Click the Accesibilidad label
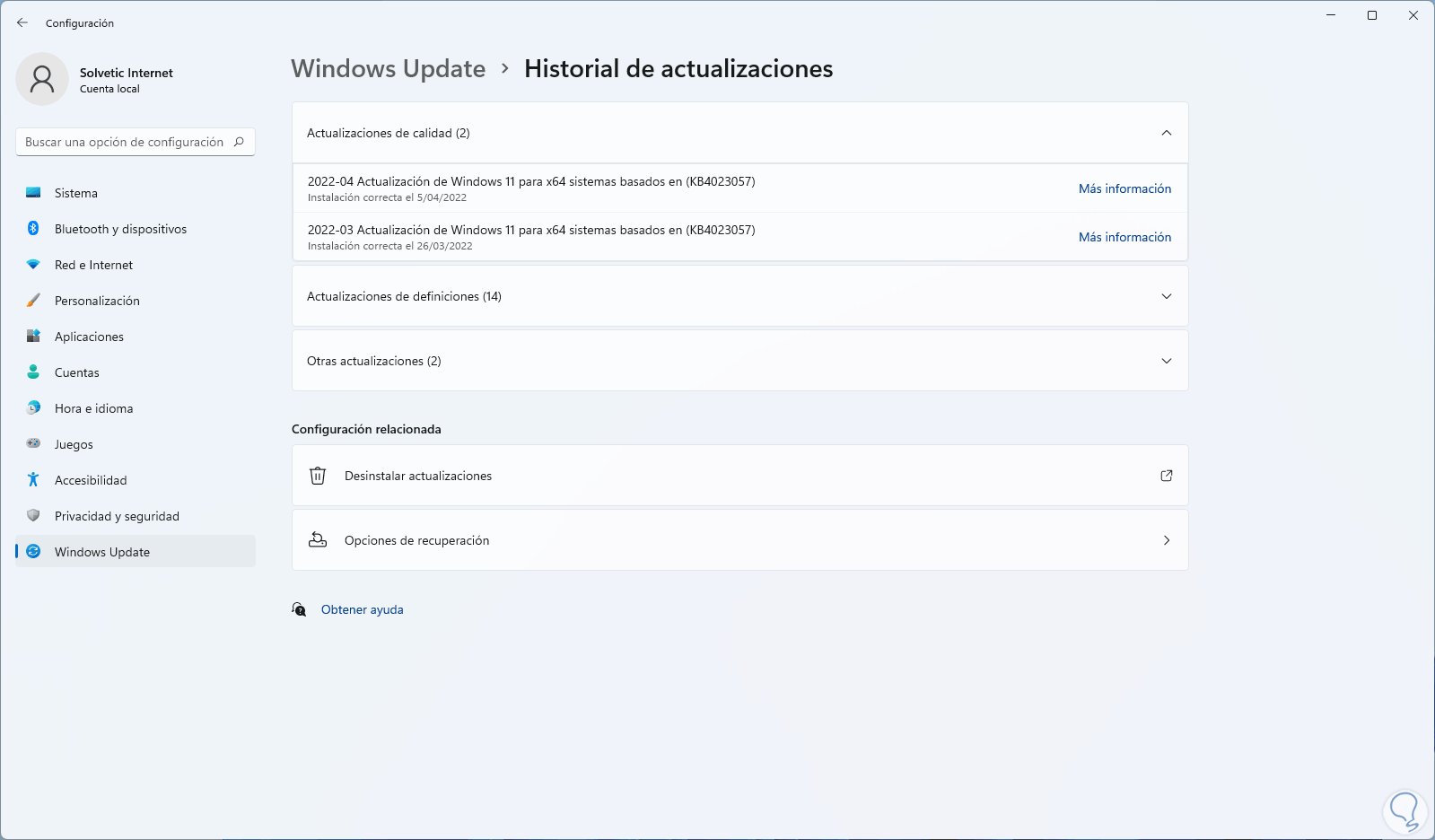Screen dimensions: 1435x840 click(91, 480)
